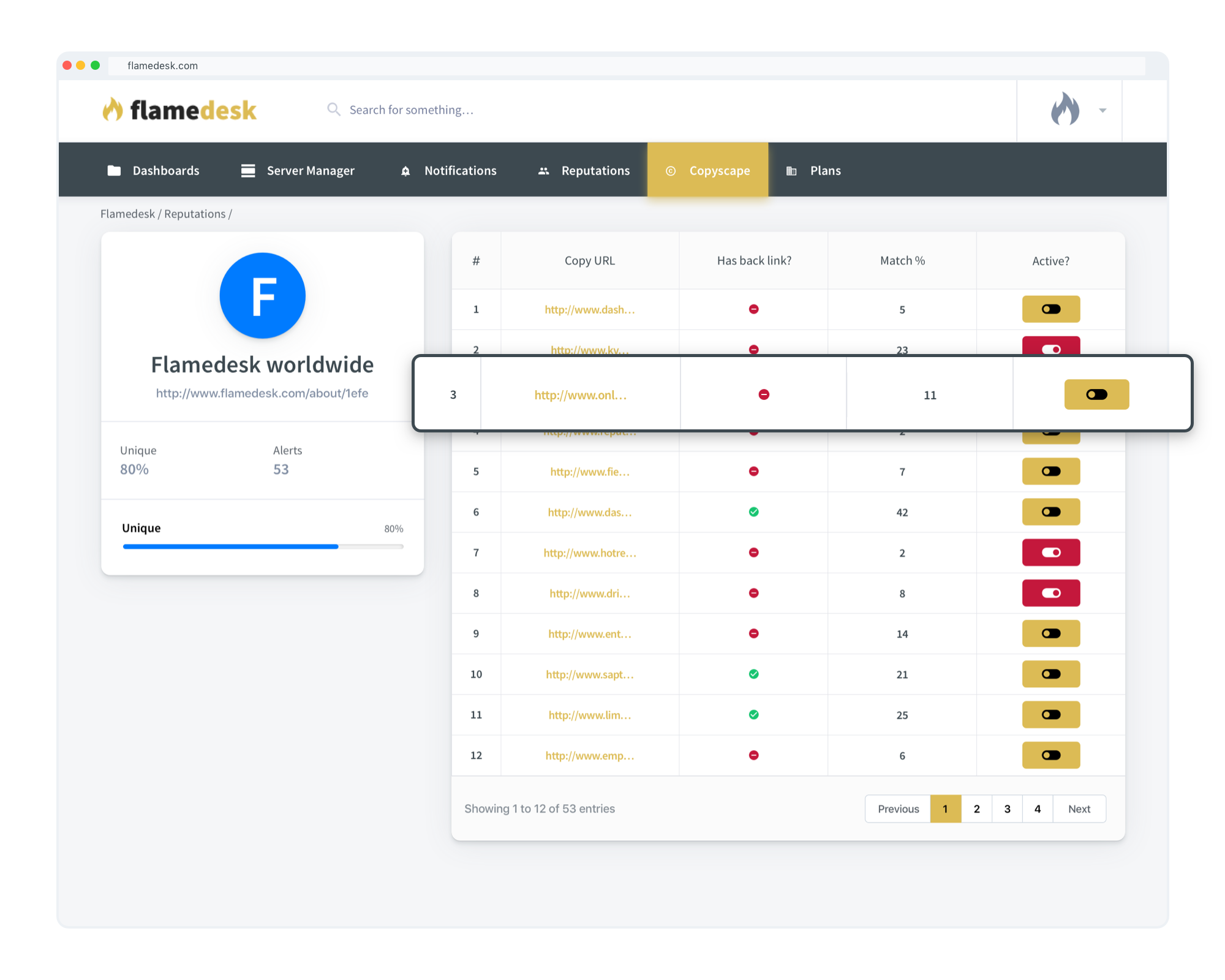Click the Server Manager list icon
1225x980 pixels.
[x=248, y=170]
